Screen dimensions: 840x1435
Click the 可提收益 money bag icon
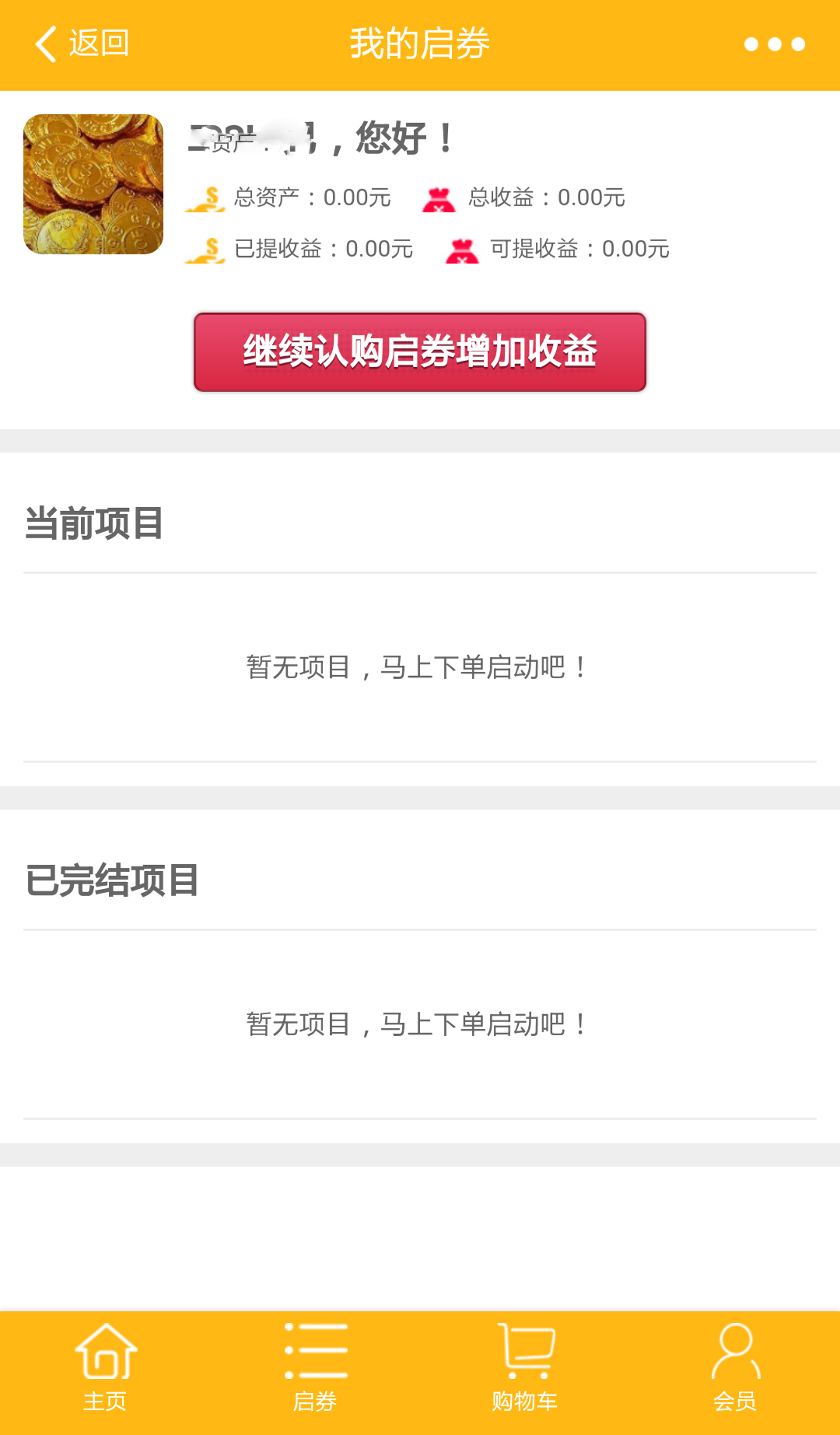[x=462, y=250]
